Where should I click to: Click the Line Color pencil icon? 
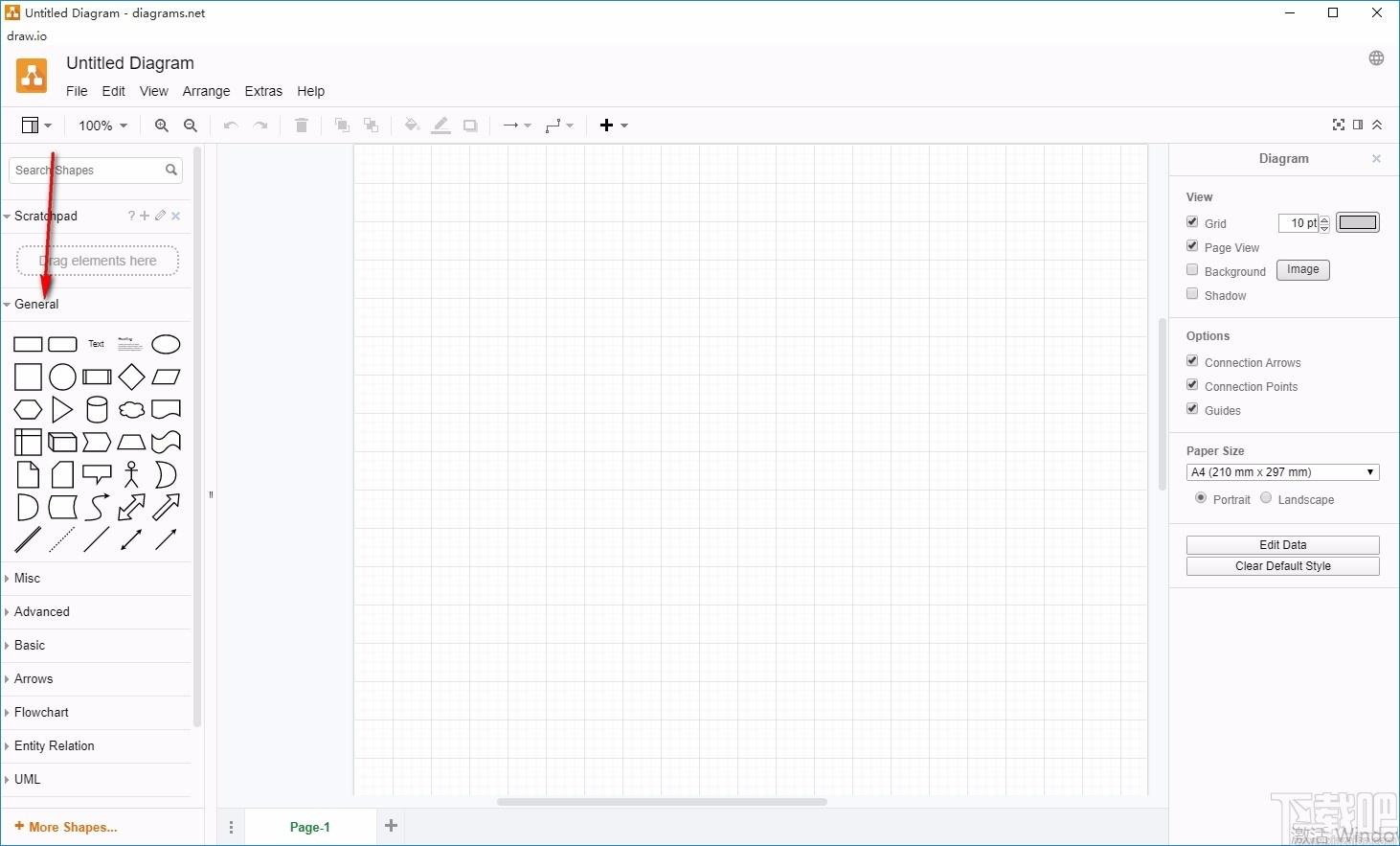[x=440, y=126]
